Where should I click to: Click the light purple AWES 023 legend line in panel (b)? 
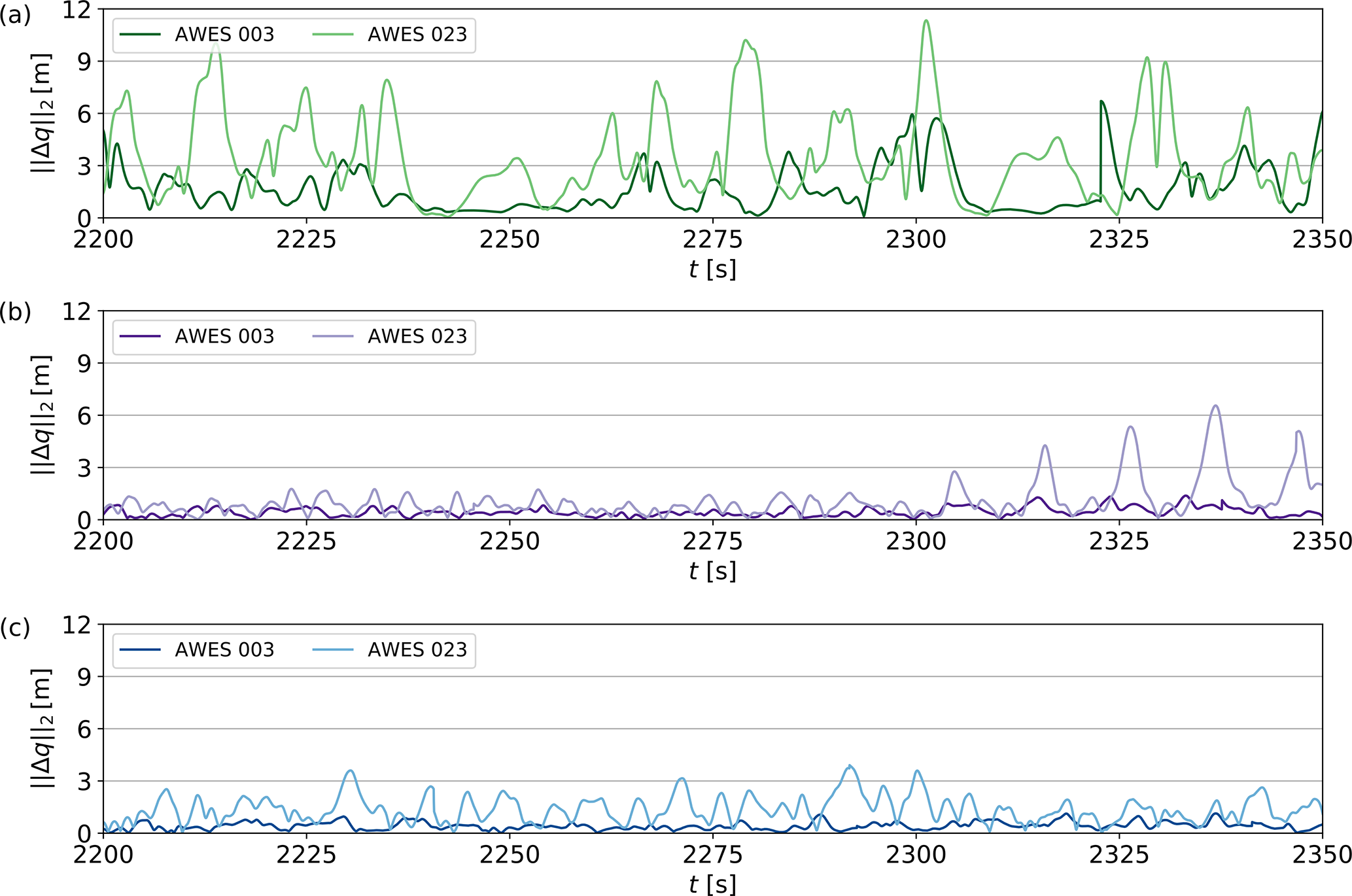coord(333,336)
